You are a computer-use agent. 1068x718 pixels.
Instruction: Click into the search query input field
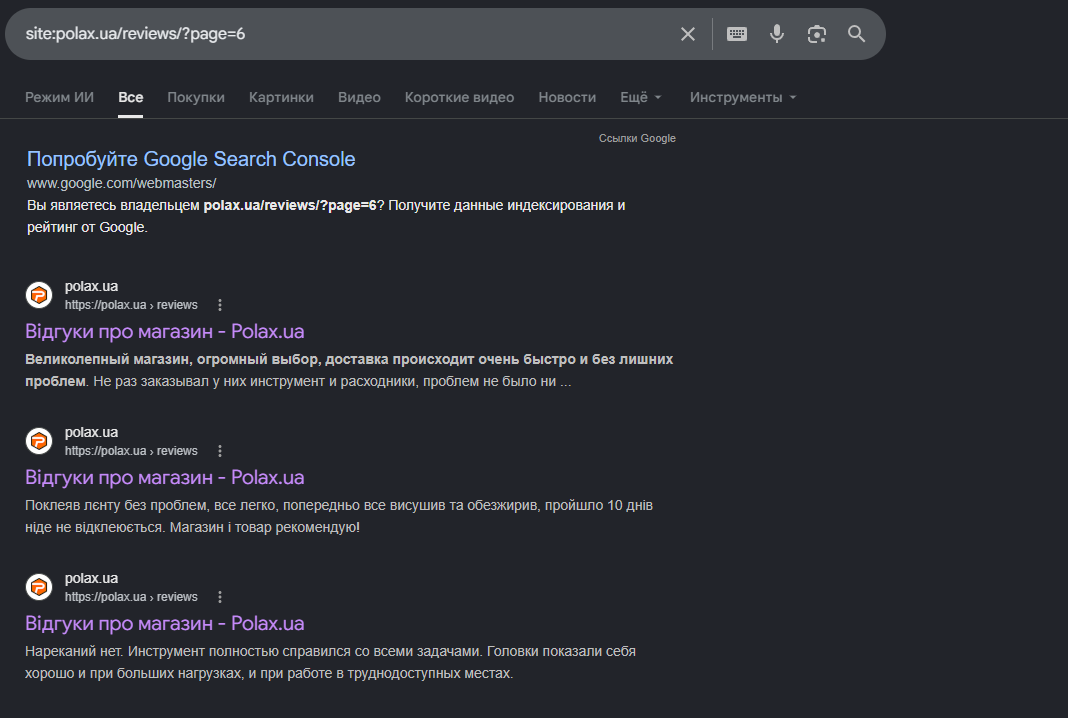[x=341, y=34]
